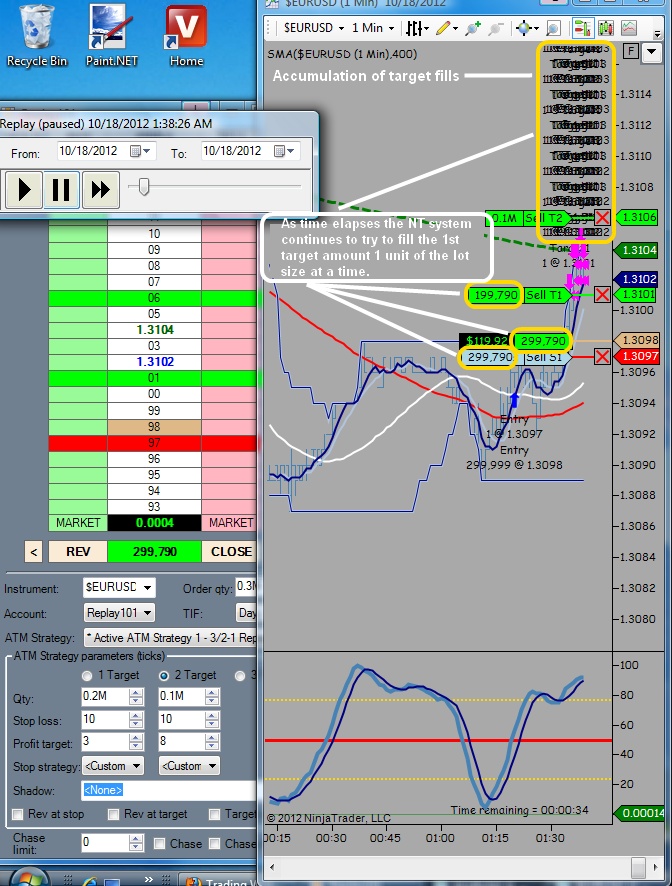
Task: Open the ATM Strategy dropdown
Action: click(170, 638)
